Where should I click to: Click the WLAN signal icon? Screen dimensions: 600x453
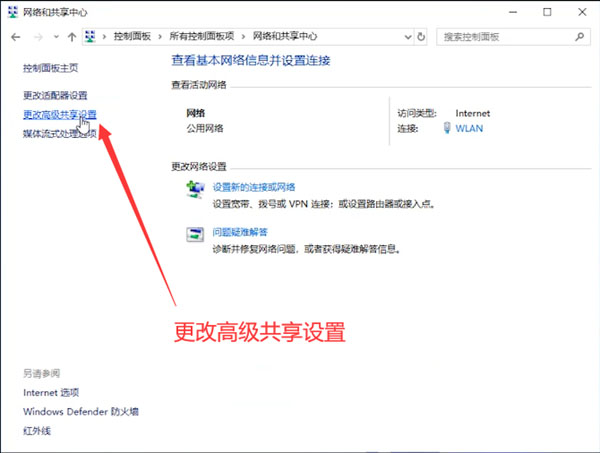pyautogui.click(x=446, y=128)
